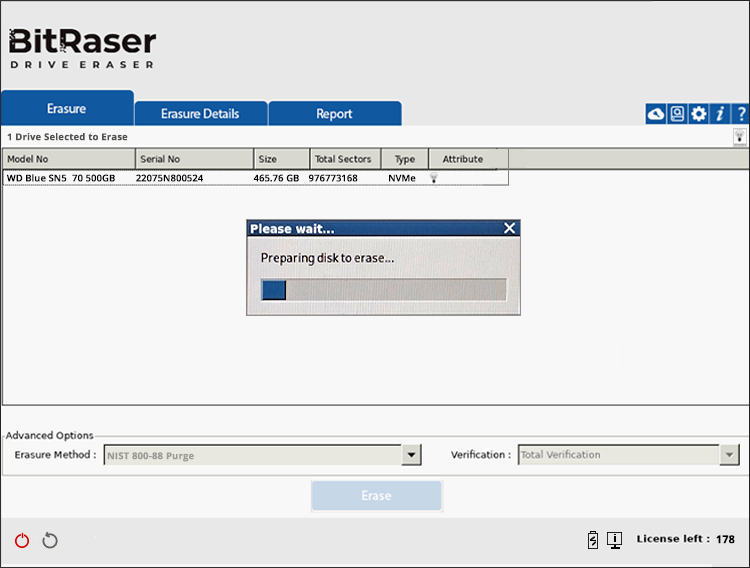This screenshot has height=568, width=750.
Task: Switch to the Erasure Details tab
Action: pyautogui.click(x=200, y=114)
